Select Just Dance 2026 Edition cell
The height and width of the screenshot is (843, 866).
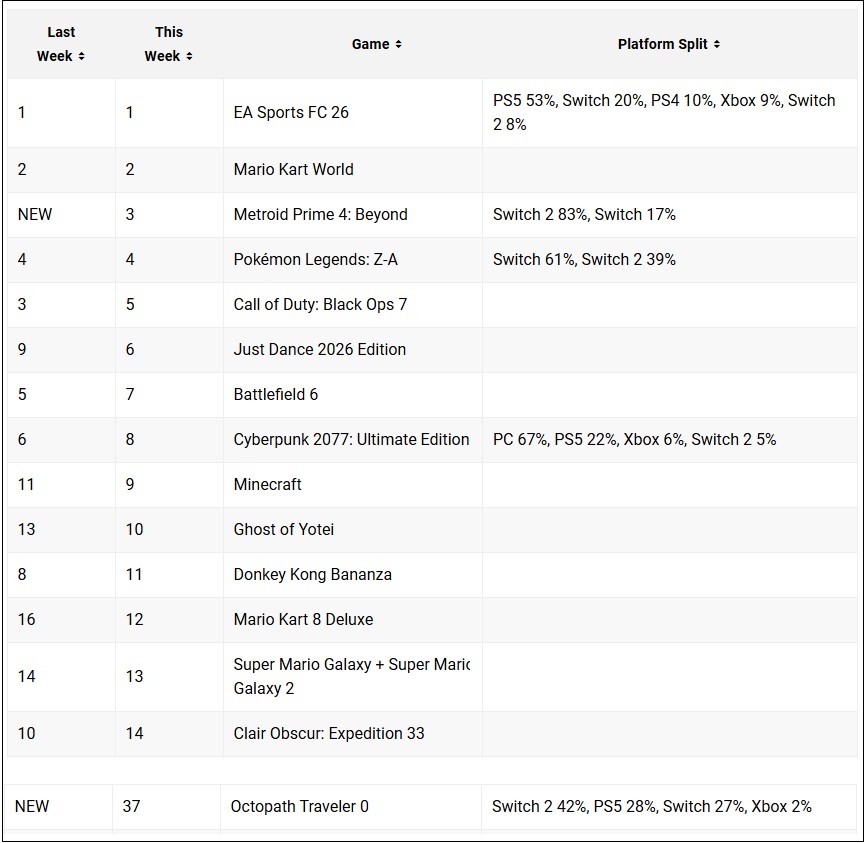pyautogui.click(x=319, y=349)
